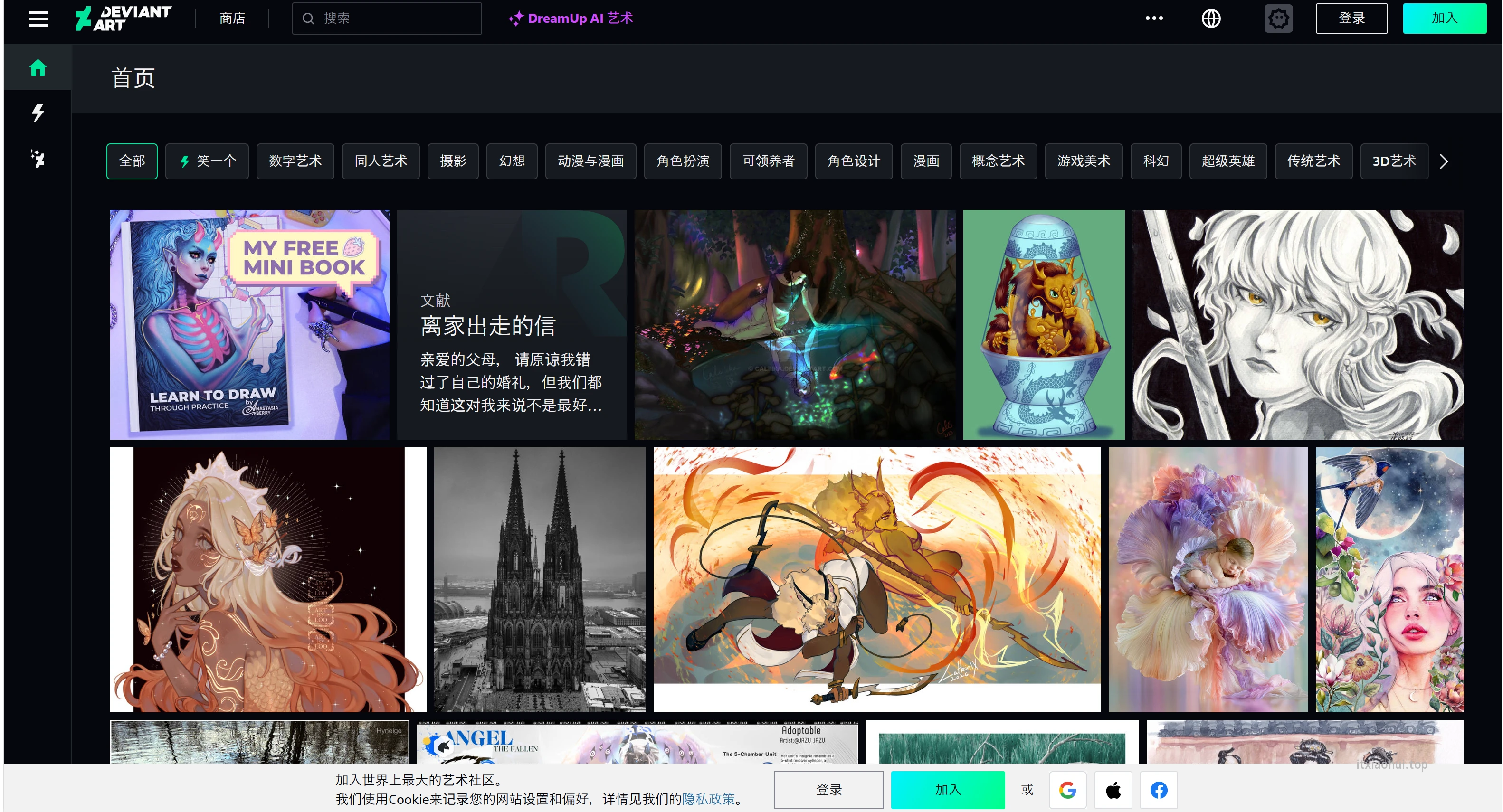Select the 同人艺术 category tab

pyautogui.click(x=381, y=161)
